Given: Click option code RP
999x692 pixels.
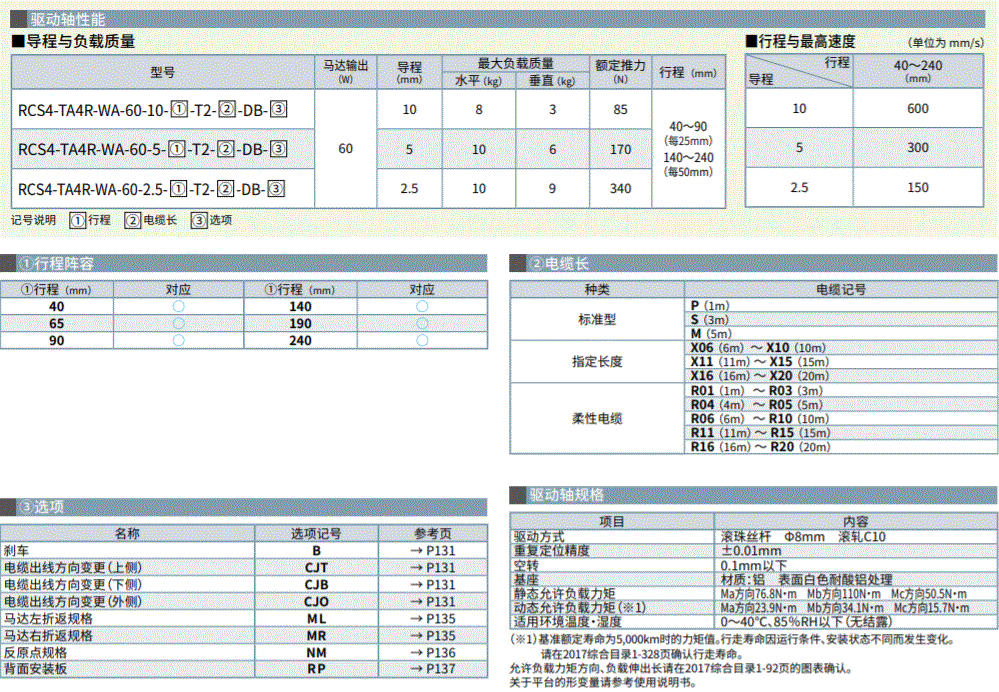Looking at the screenshot, I should [x=317, y=669].
